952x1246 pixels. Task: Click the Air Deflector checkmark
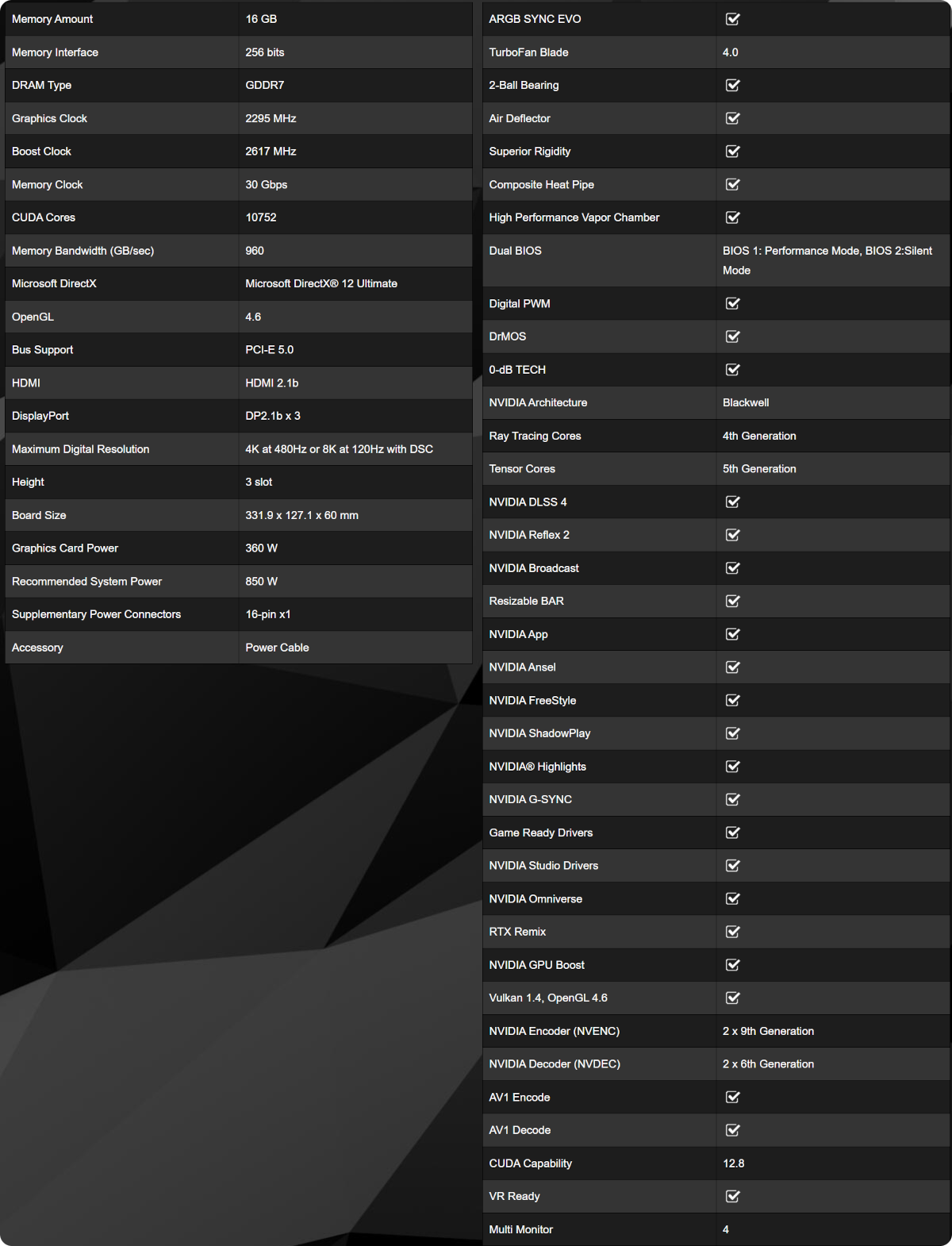coord(733,118)
